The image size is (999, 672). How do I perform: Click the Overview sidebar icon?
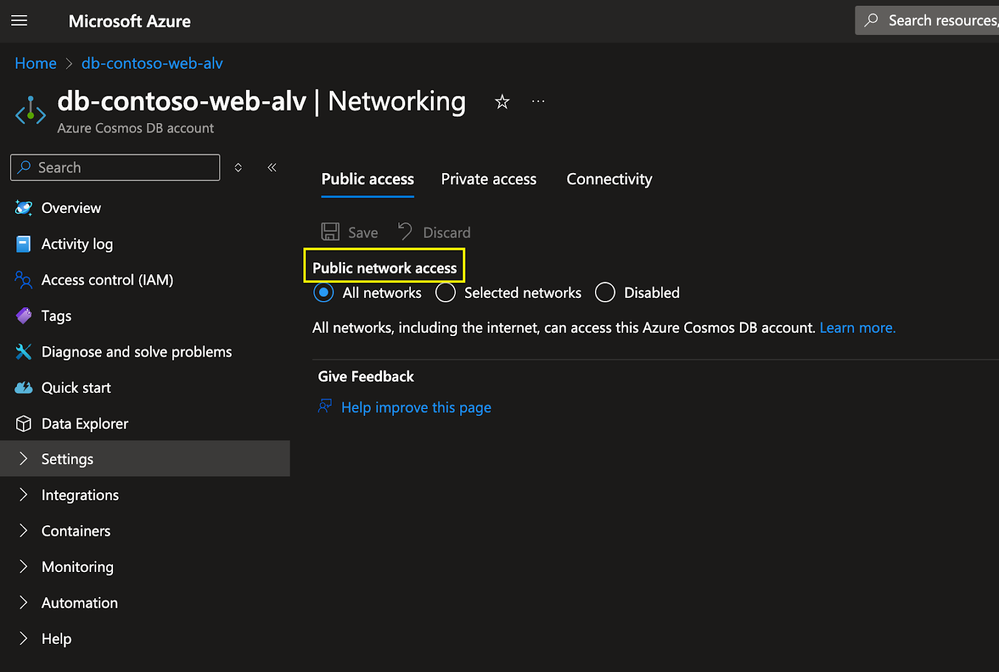point(24,208)
